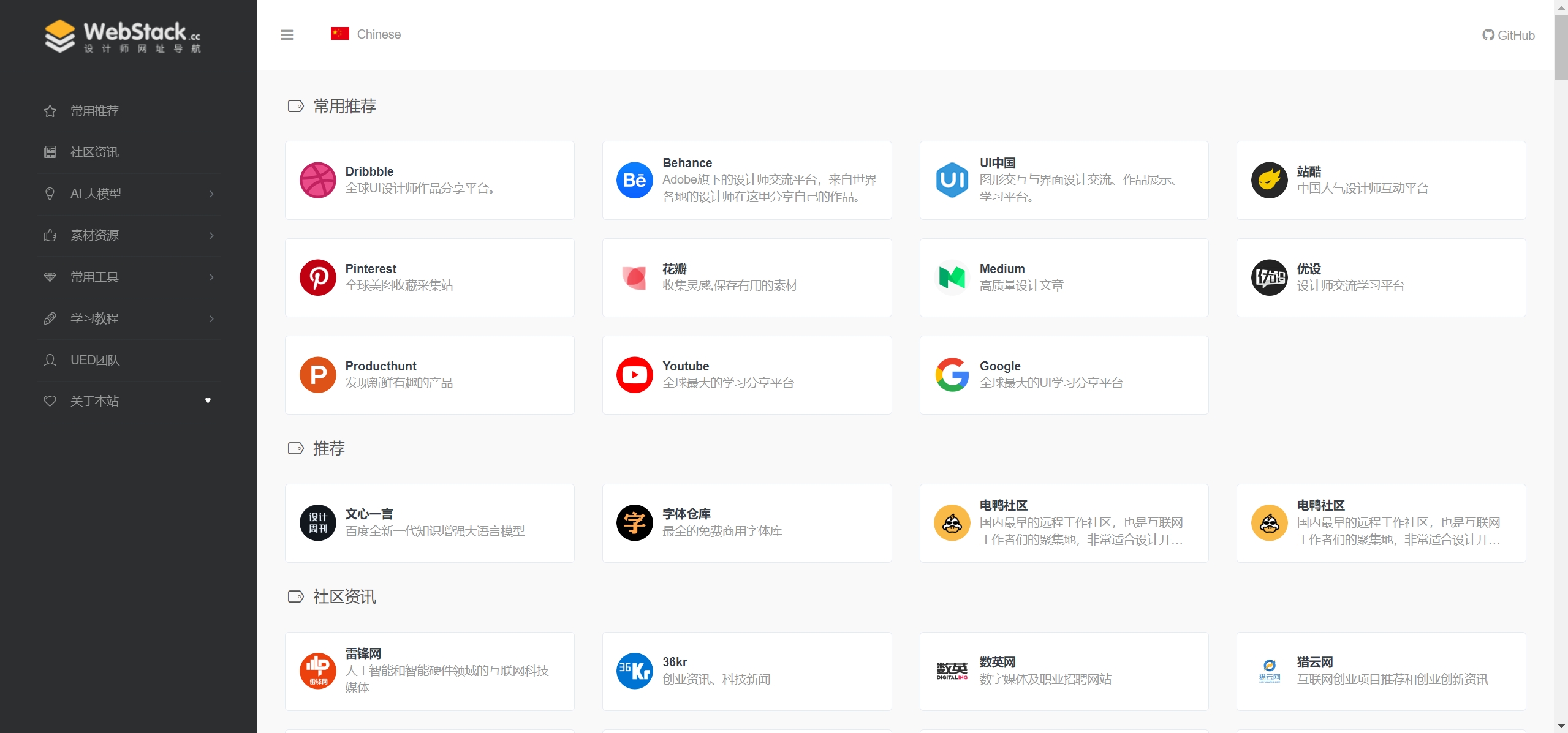1568x733 pixels.
Task: Click the 推荐 section heading
Action: 328,449
